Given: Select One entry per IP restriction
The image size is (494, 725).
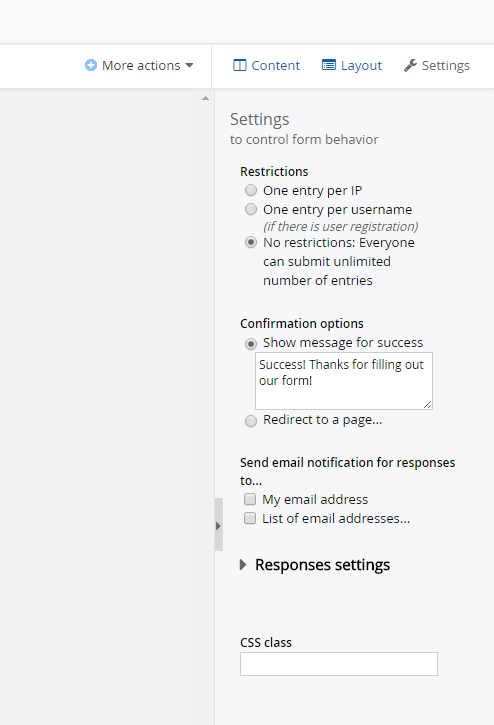Looking at the screenshot, I should click(251, 190).
